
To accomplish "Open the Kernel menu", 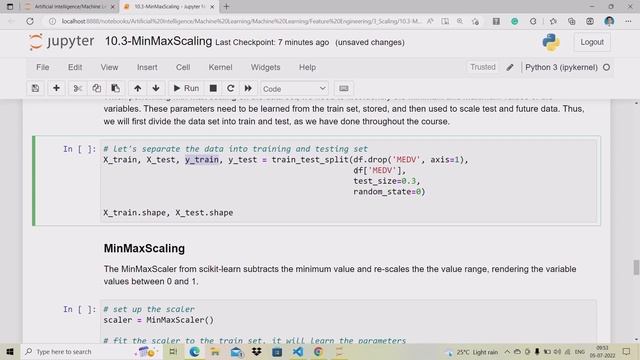I will click(220, 67).
